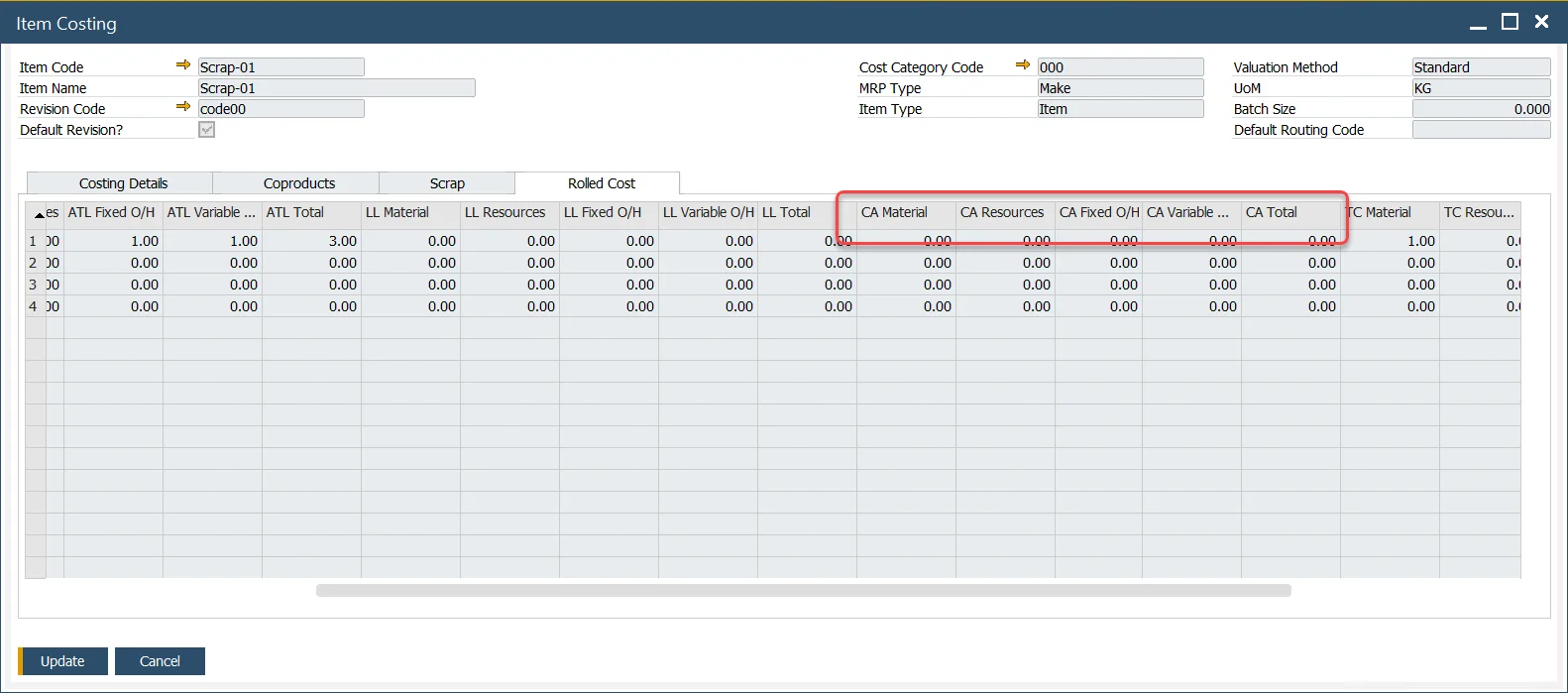Click the Default Routing Code field
Viewport: 1568px width, 693px height.
click(x=1481, y=130)
